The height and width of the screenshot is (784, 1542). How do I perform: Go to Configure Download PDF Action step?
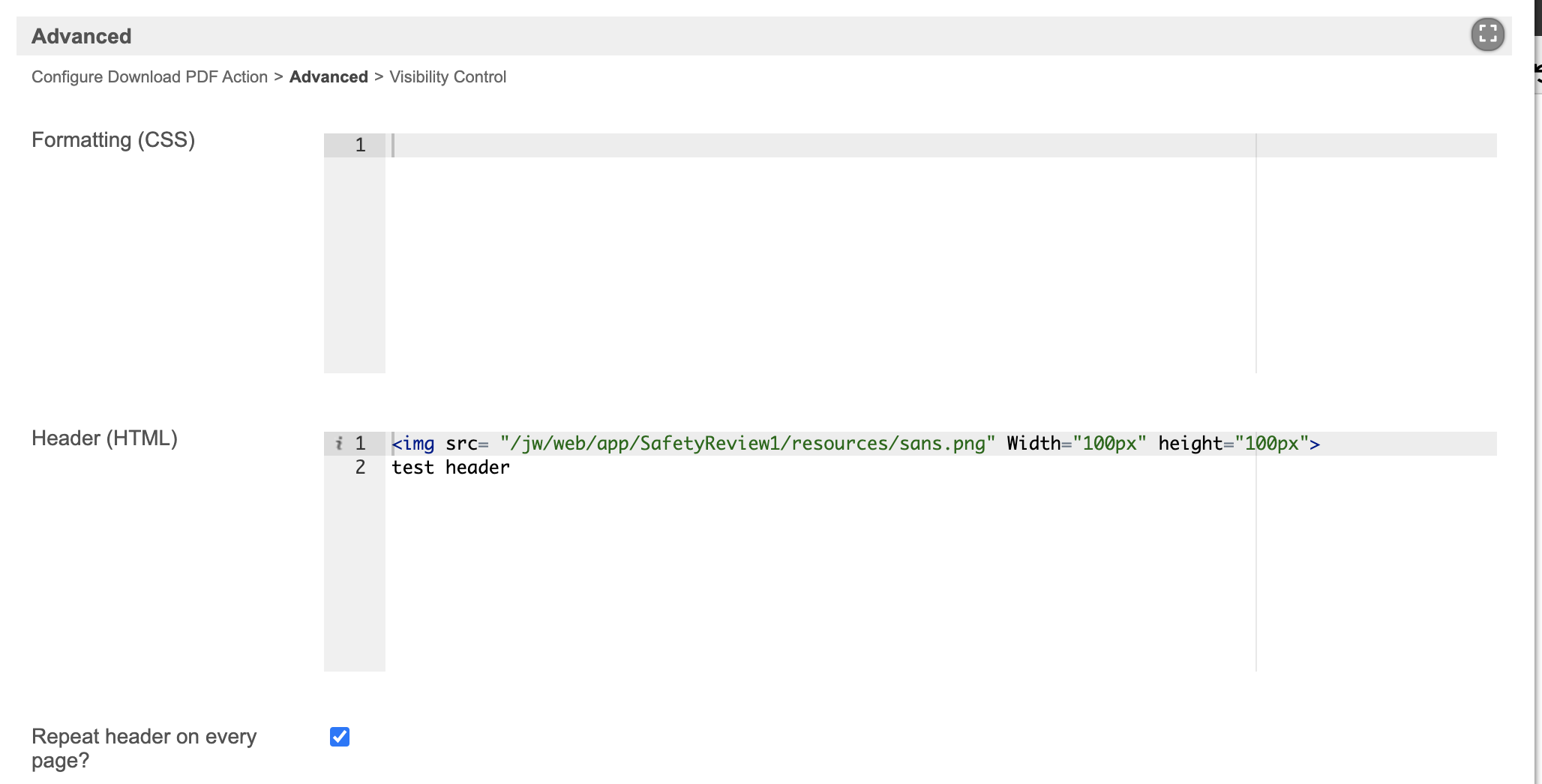click(x=149, y=77)
